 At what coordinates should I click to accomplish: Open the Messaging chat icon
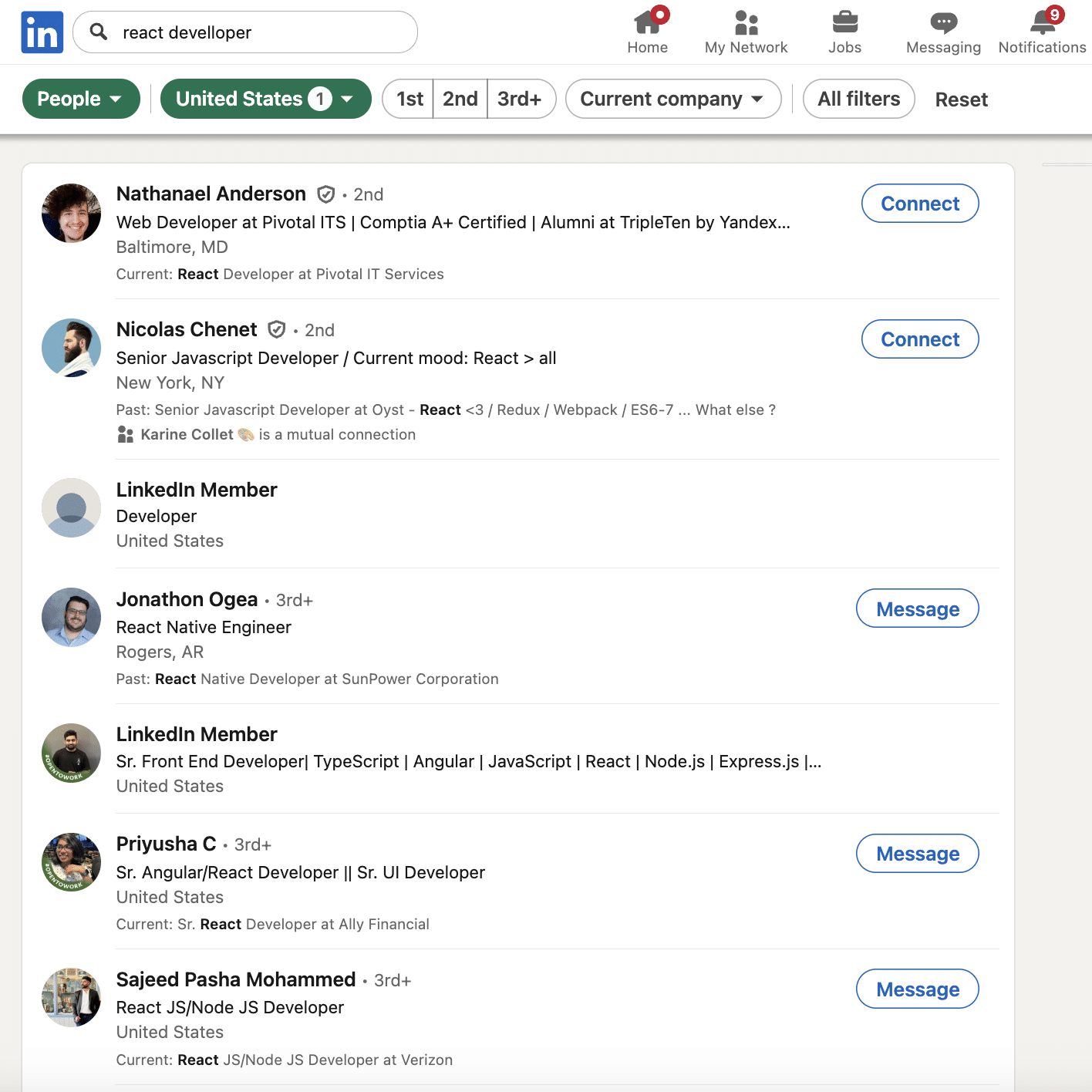pyautogui.click(x=943, y=22)
